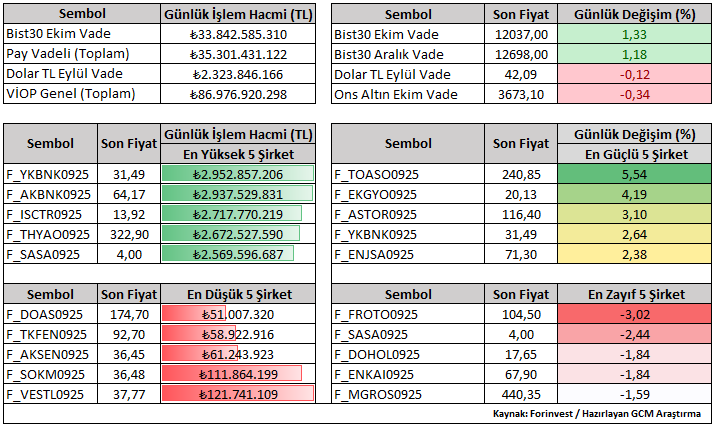Click the green 5,54 cell for F_TOASO0925
The height and width of the screenshot is (430, 715).
click(x=634, y=174)
